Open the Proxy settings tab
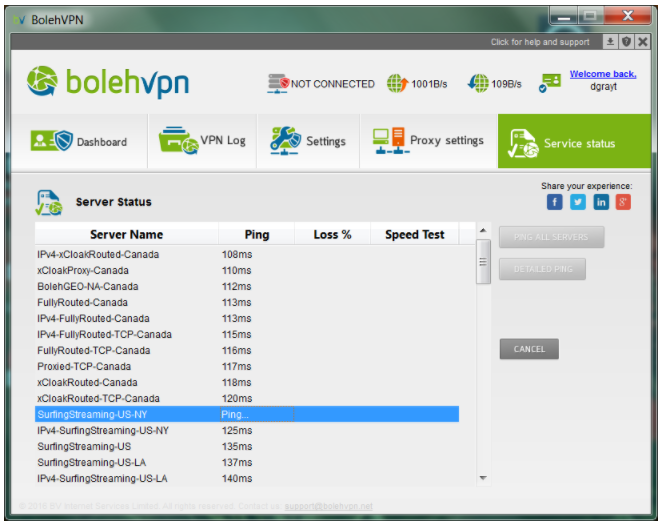Screen dimensions: 662x524 tap(429, 141)
